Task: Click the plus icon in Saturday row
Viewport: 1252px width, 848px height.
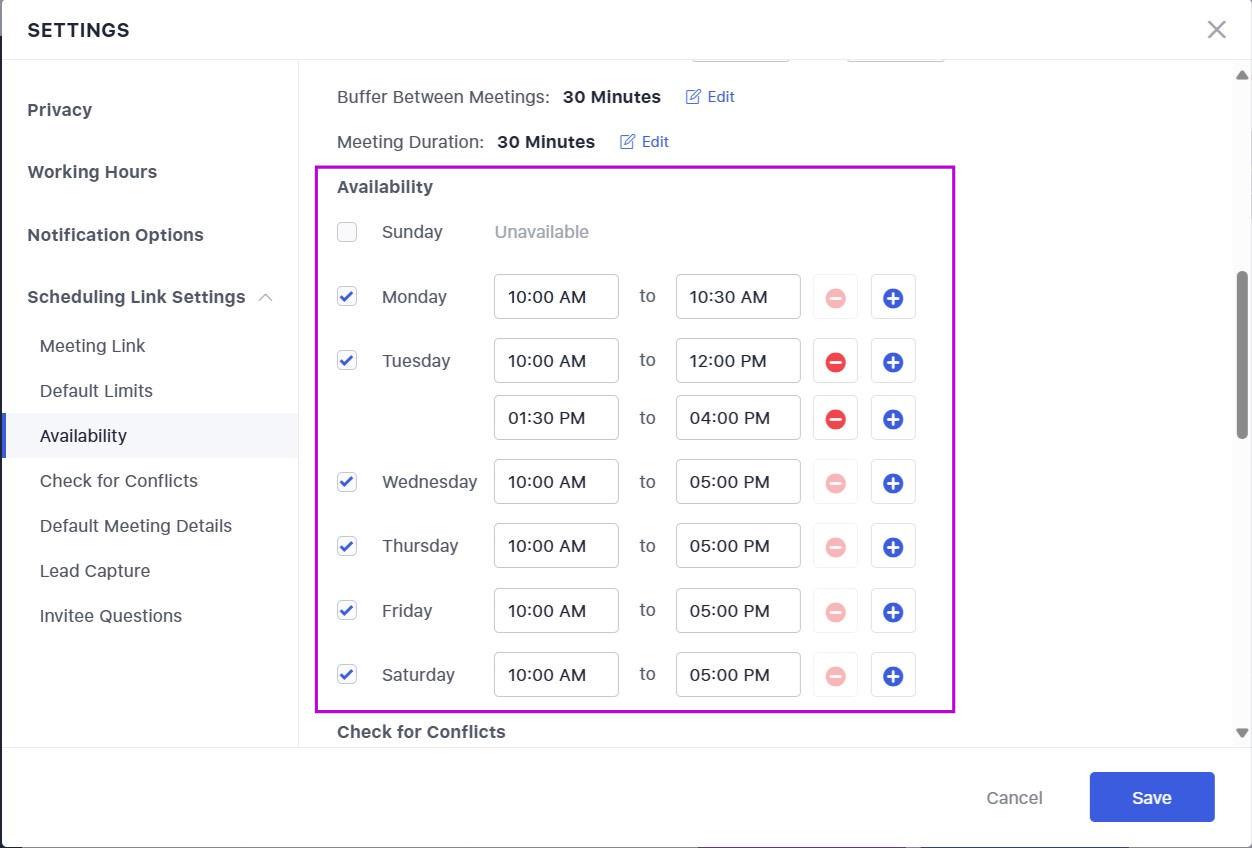Action: (893, 676)
